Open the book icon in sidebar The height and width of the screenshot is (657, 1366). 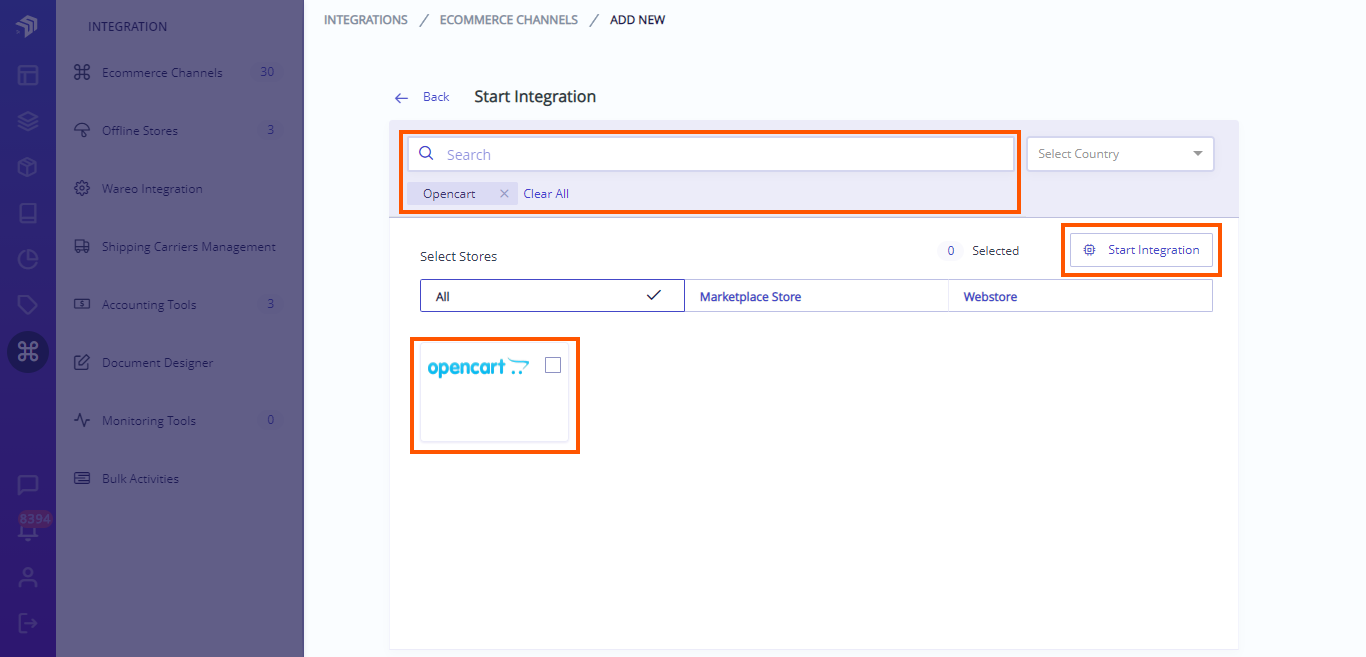[27, 213]
